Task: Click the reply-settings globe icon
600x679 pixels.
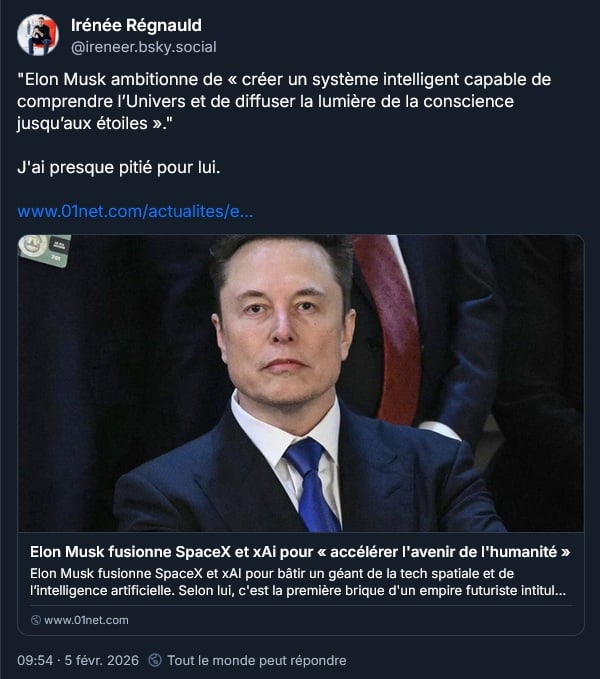Action: pos(155,660)
